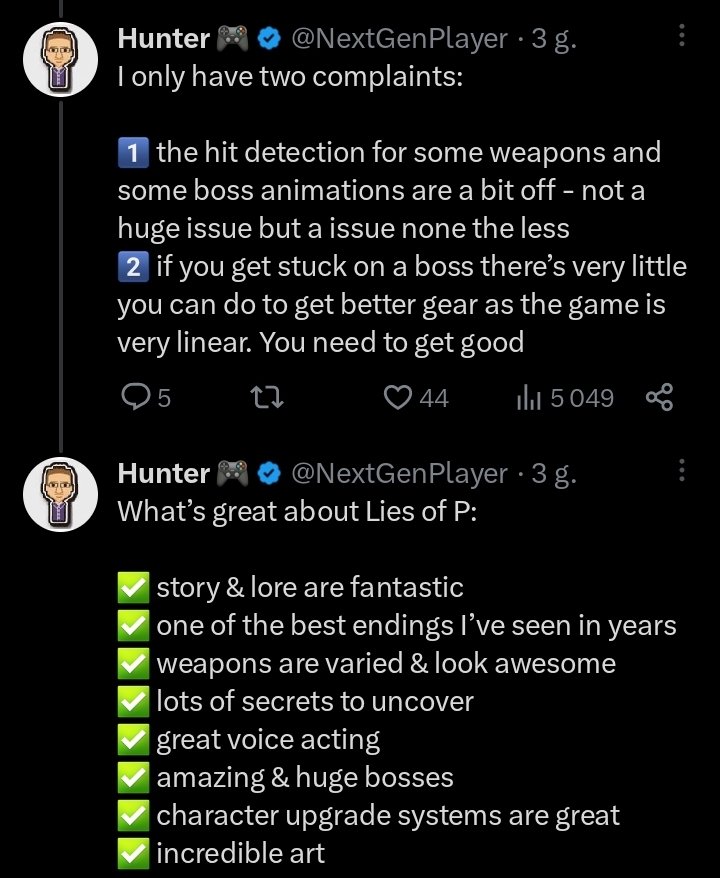Like the two complaints tweet
This screenshot has width=720, height=878.
point(398,398)
